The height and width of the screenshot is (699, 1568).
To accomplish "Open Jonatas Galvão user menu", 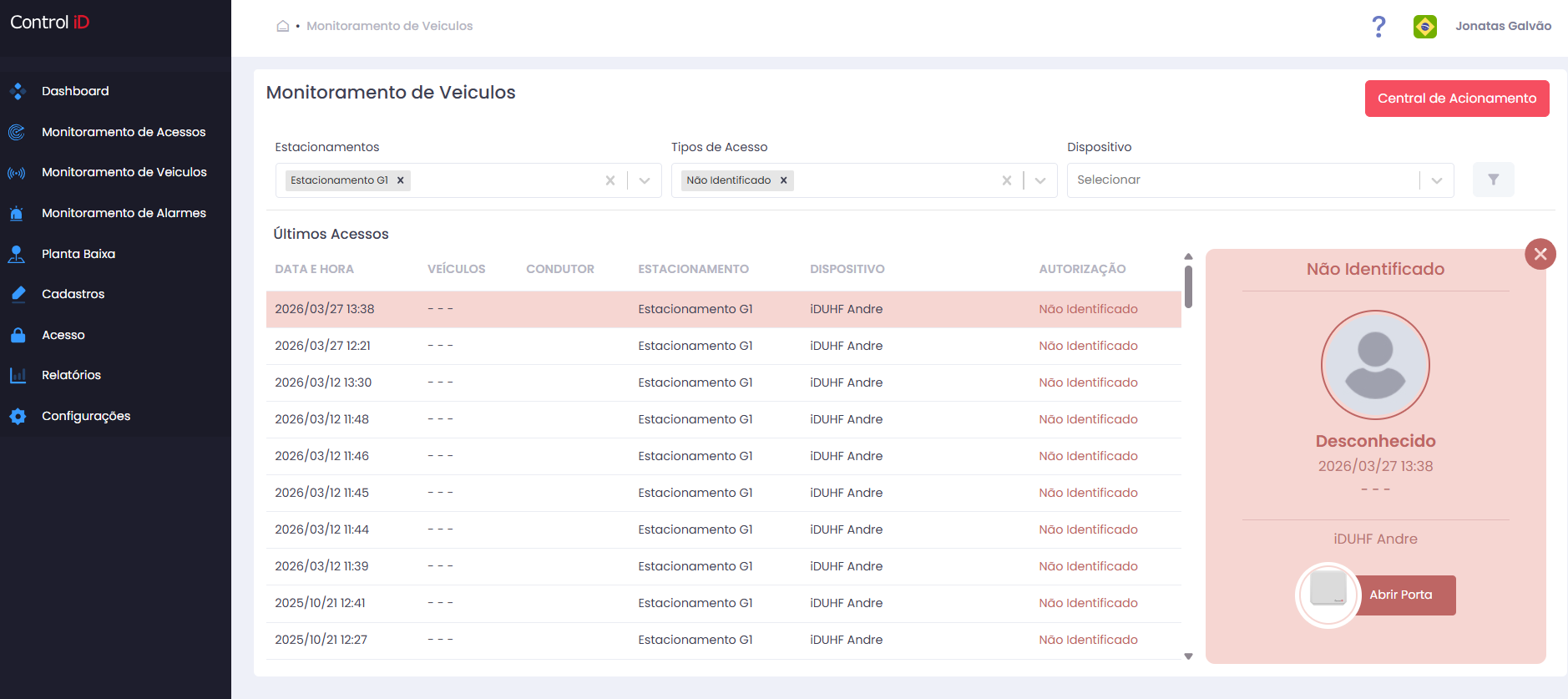I will (x=1503, y=26).
